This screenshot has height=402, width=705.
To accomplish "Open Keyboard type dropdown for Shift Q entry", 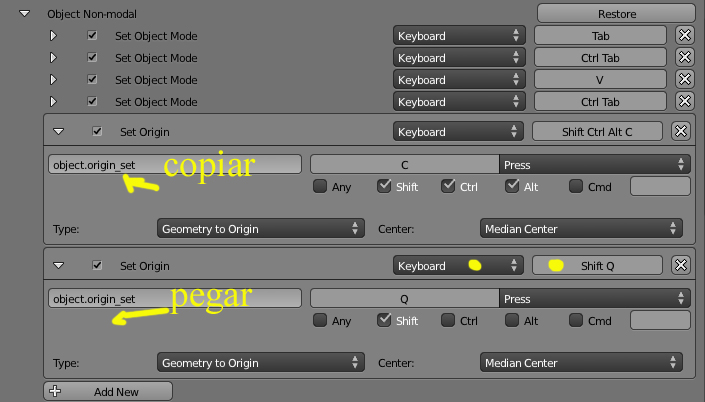I will pyautogui.click(x=459, y=266).
